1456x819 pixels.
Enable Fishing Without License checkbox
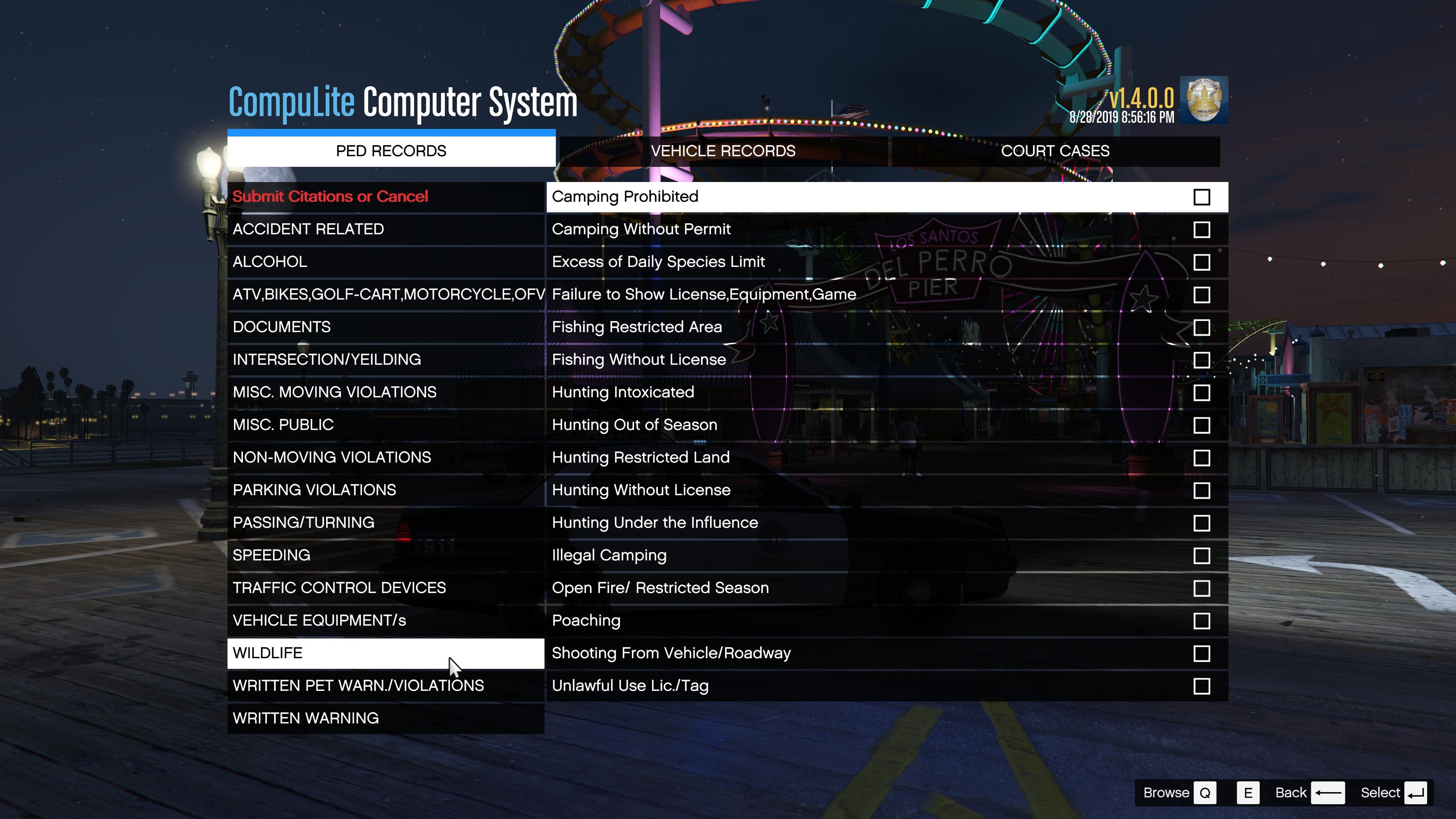(x=1201, y=360)
